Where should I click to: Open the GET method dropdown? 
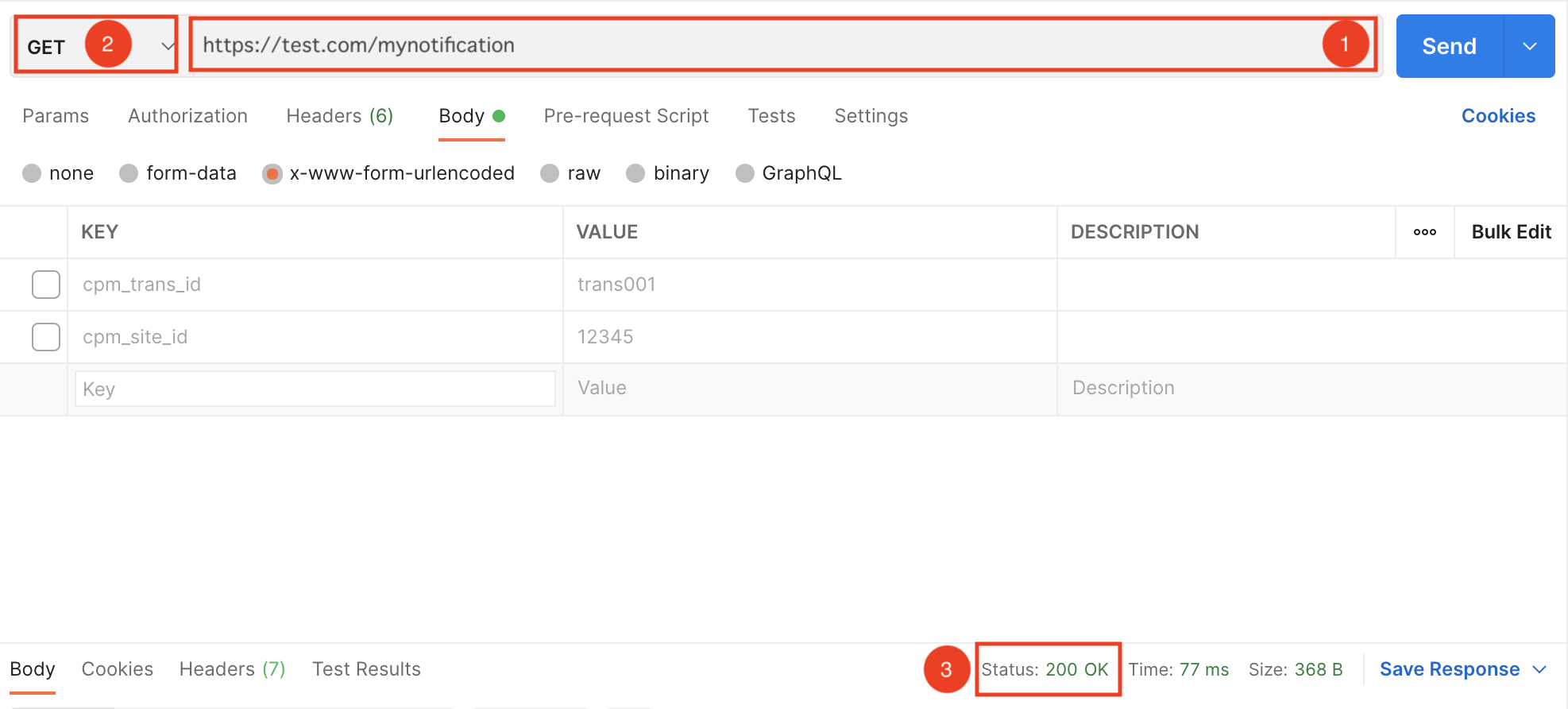[95, 46]
